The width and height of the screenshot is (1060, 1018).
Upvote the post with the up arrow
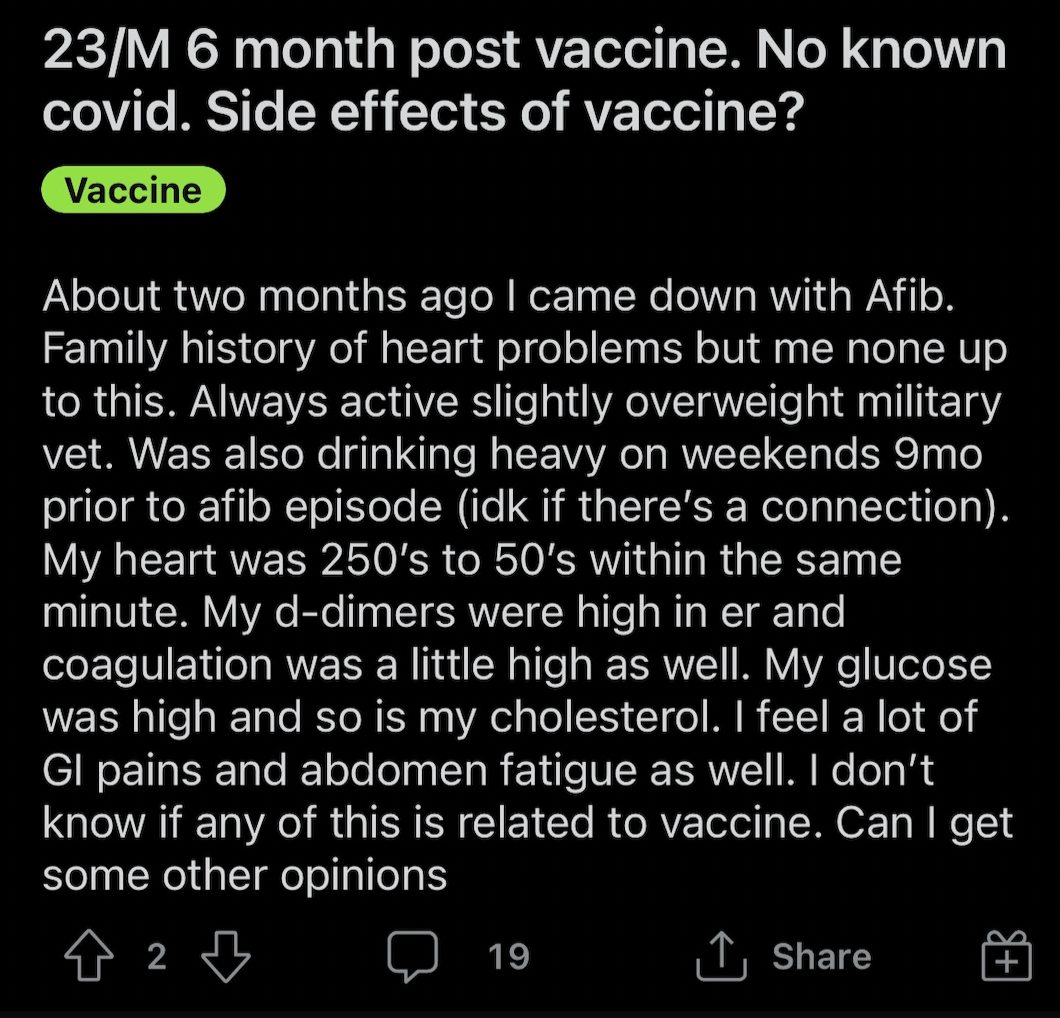point(89,956)
